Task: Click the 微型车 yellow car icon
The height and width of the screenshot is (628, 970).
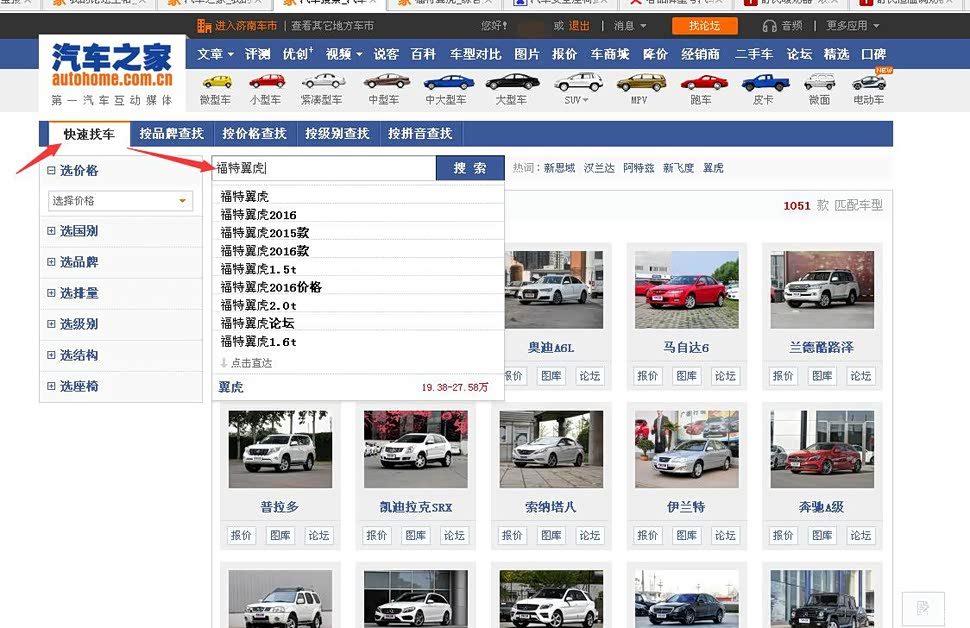Action: [217, 82]
